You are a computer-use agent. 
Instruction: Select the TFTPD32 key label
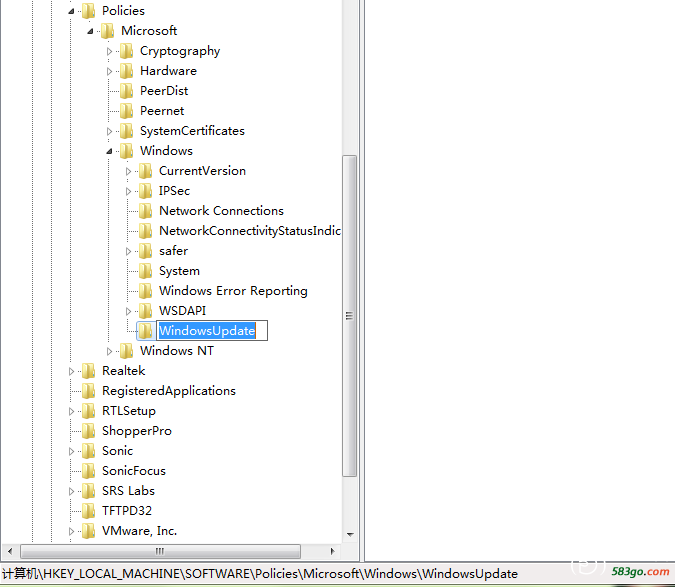pyautogui.click(x=127, y=511)
